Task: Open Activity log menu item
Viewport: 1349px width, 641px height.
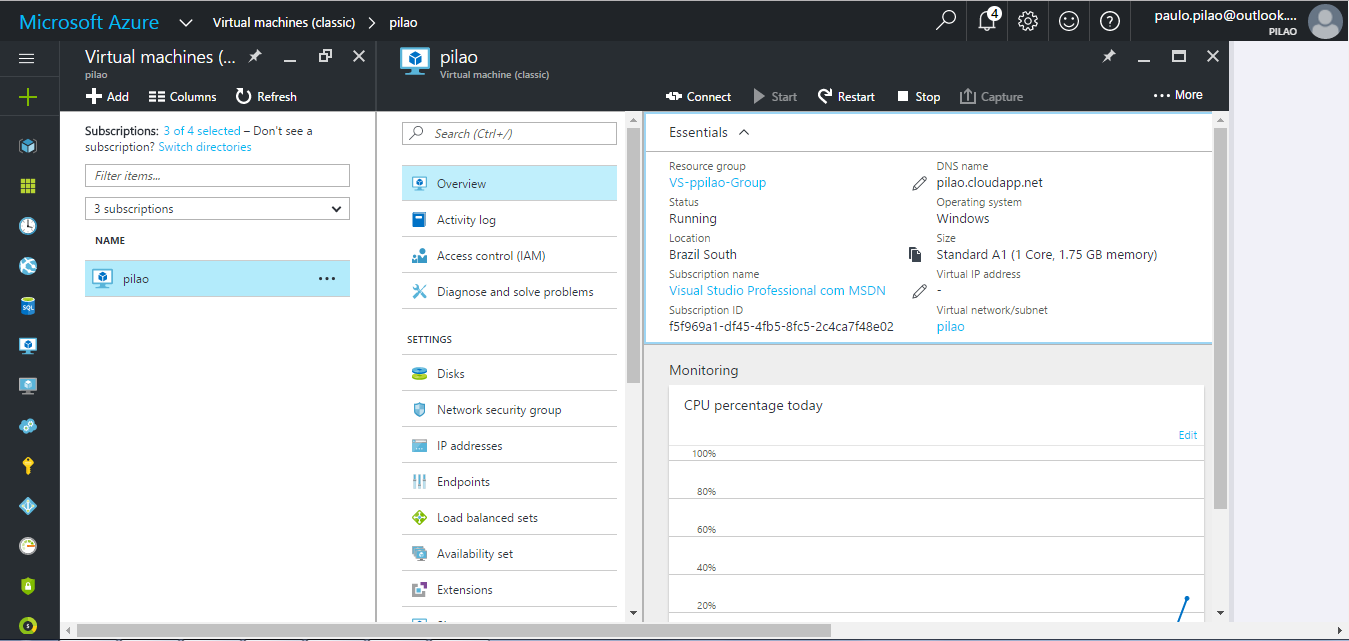Action: click(509, 220)
